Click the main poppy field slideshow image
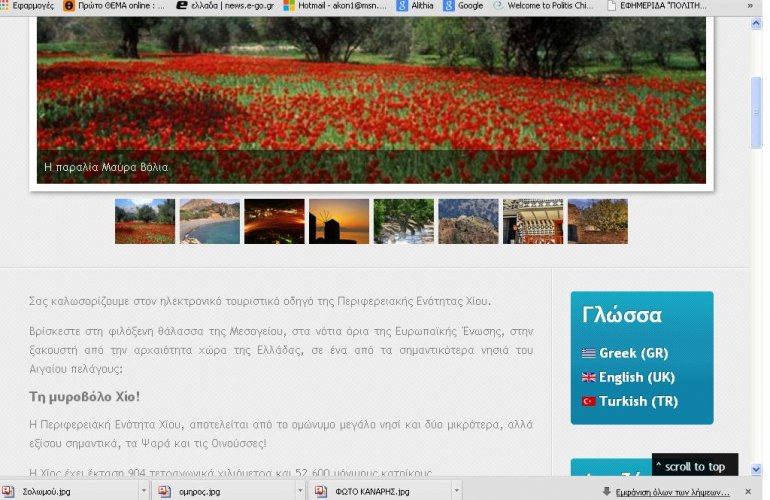The image size is (770, 500). pyautogui.click(x=371, y=100)
